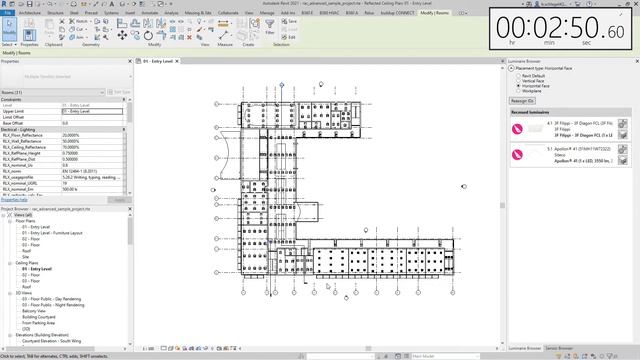
Task: Click the RLX_nominal_Em value 500.00 lx
Action: click(x=92, y=189)
